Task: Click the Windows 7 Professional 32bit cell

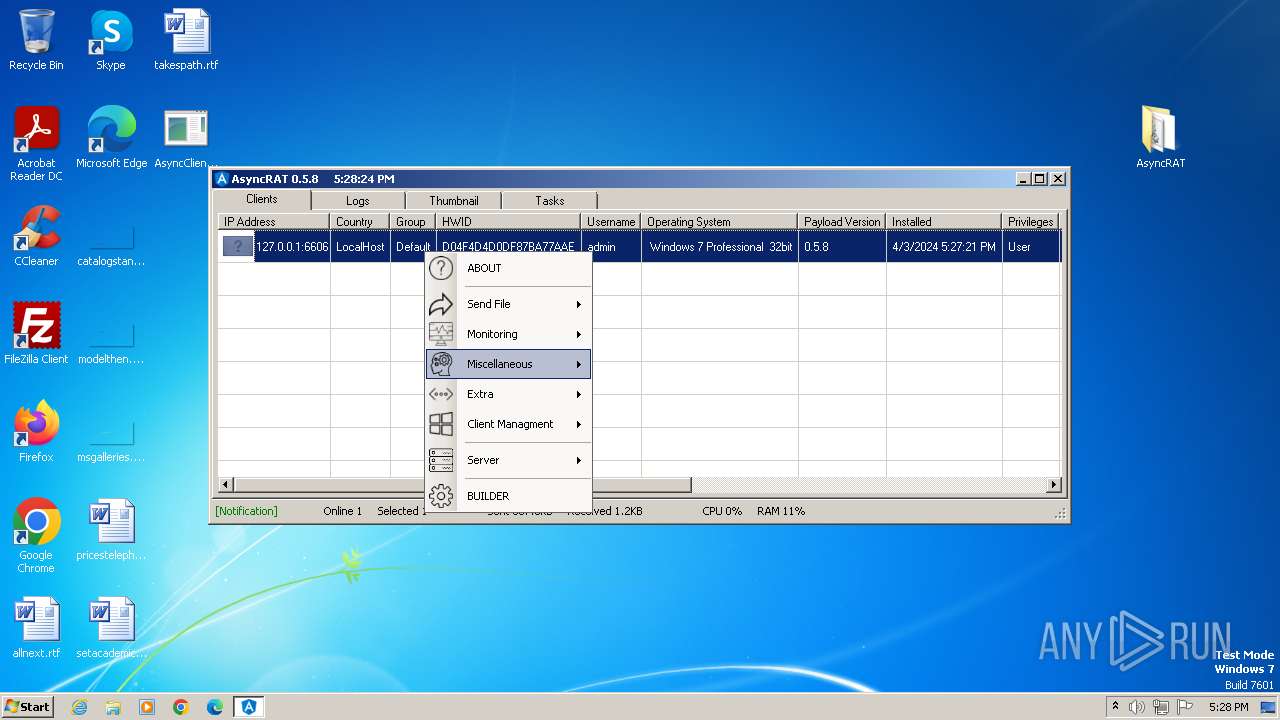Action: 720,247
